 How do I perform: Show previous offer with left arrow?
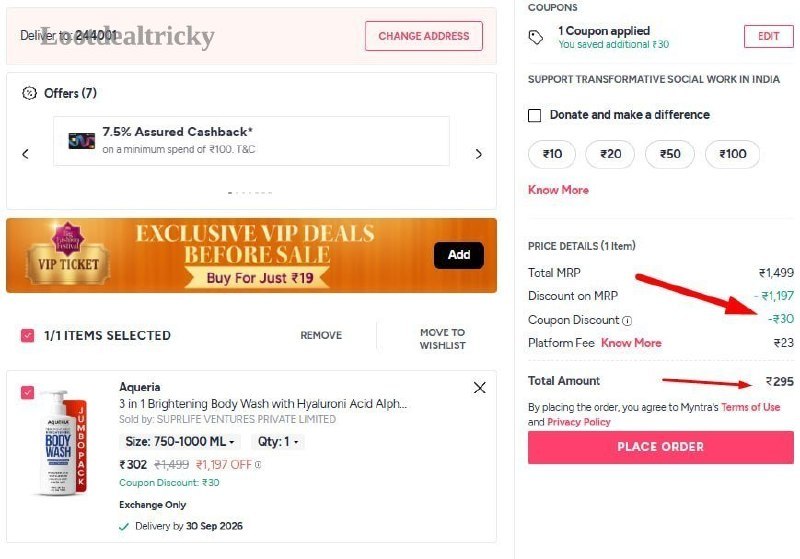26,154
